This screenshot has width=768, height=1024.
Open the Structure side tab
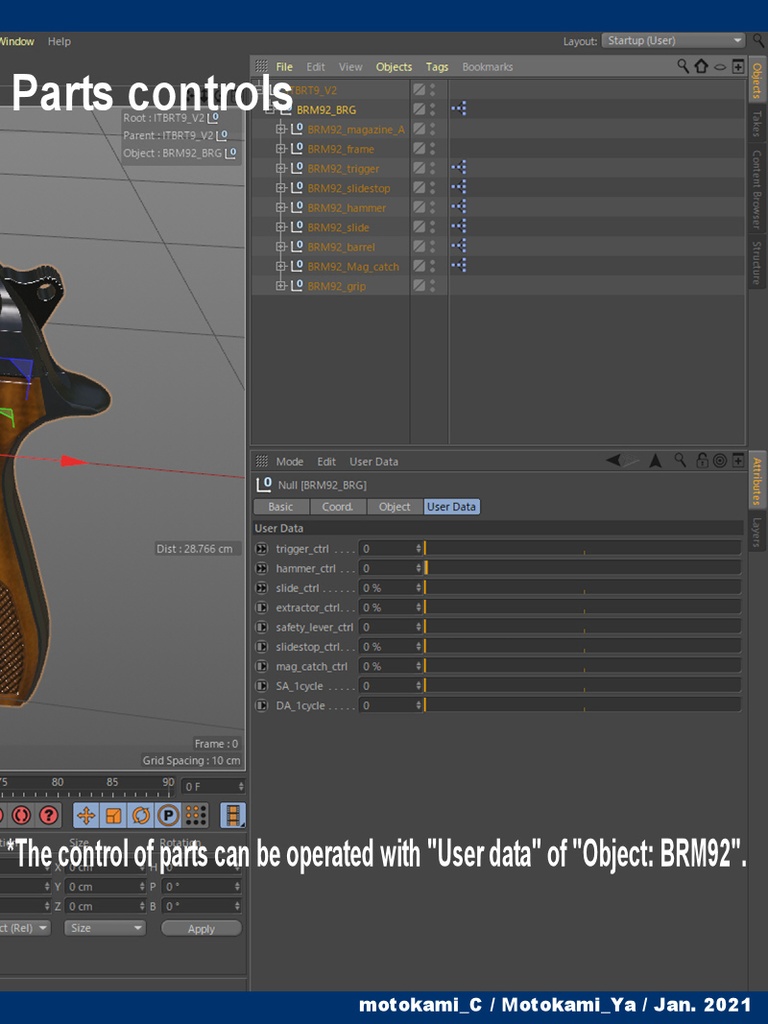click(x=757, y=263)
